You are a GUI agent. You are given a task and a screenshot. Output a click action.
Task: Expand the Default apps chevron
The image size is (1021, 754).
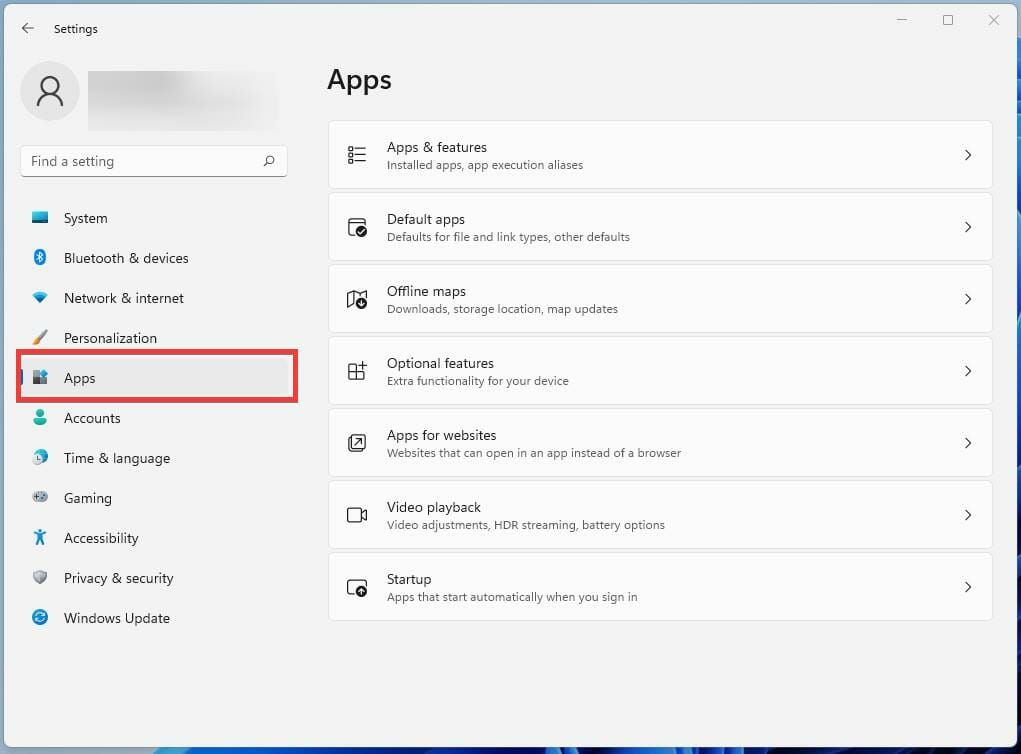click(967, 227)
